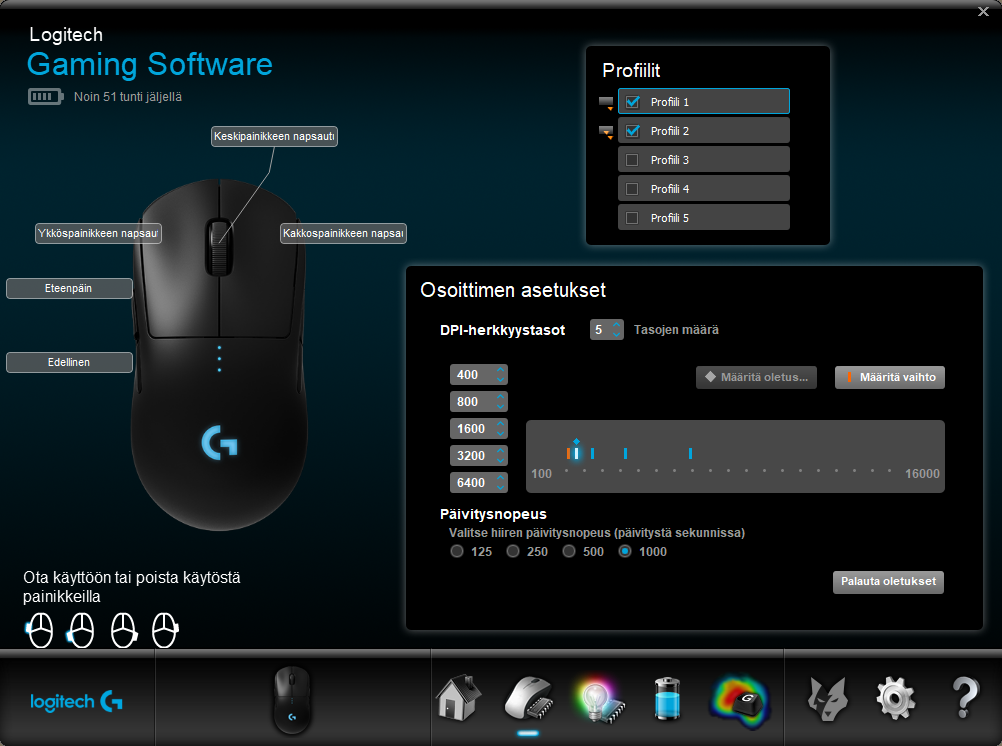Screen dimensions: 1002x746
Task: Toggle the third mouse button-enable icon
Action: pos(123,630)
